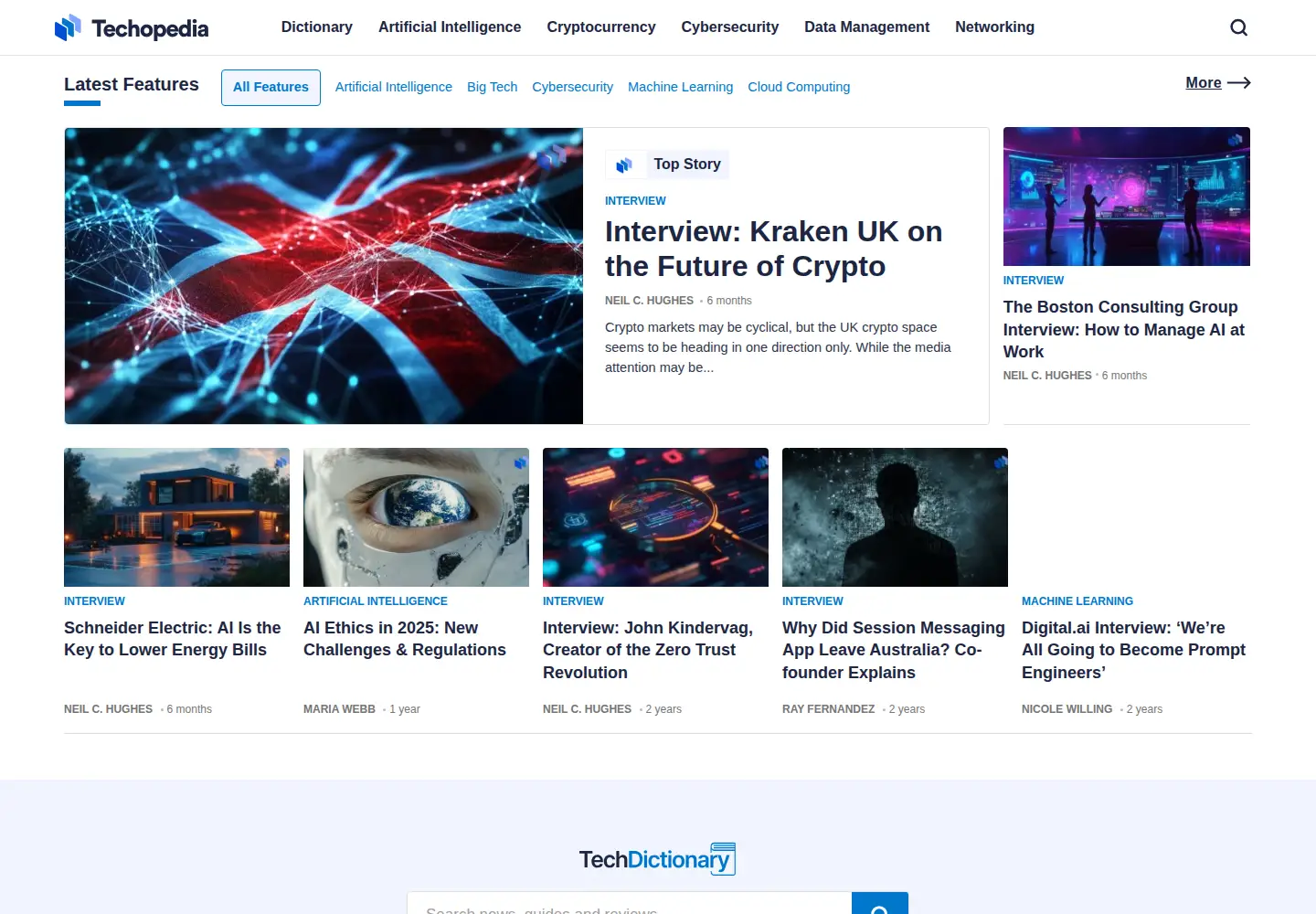
Task: Click the Top Story badge icon
Action: 624,165
